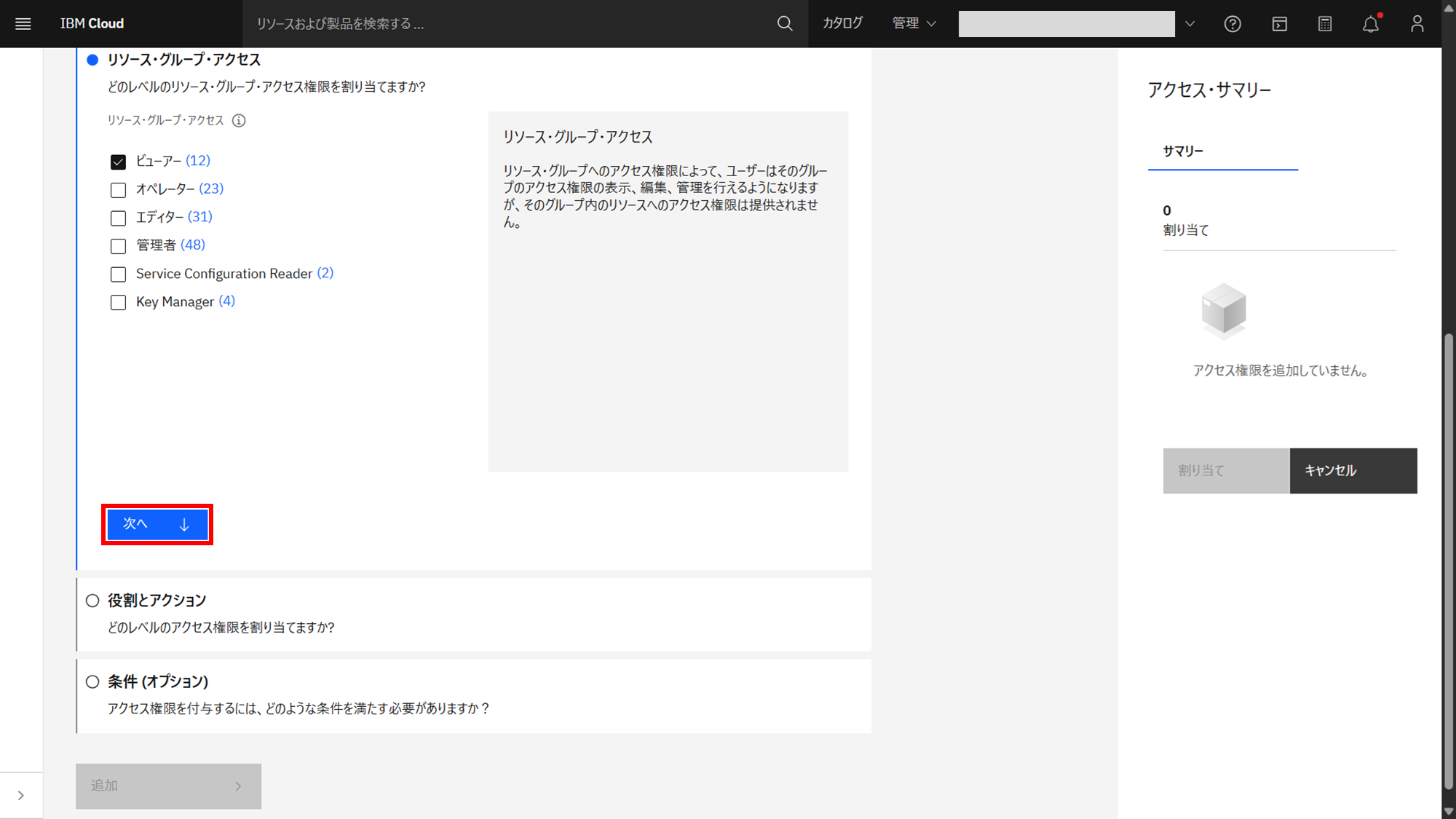Open notifications bell icon
The height and width of the screenshot is (819, 1456).
(1370, 24)
